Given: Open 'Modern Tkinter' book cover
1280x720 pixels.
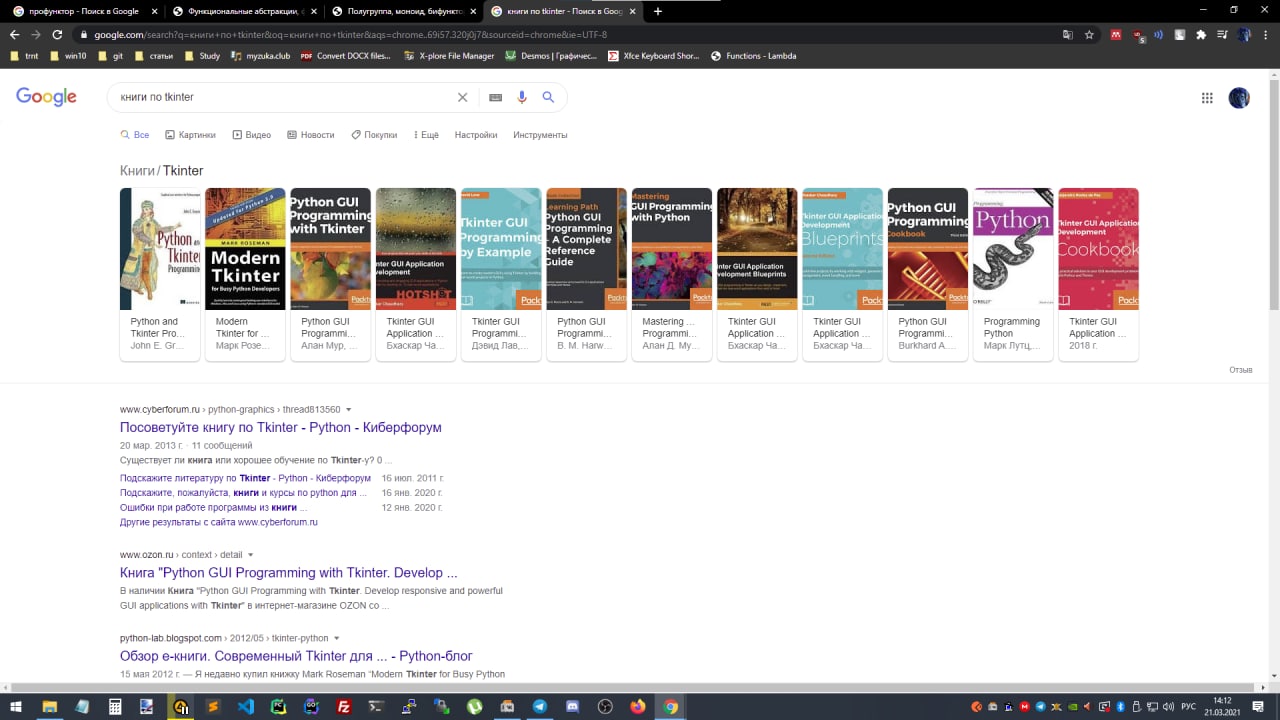Looking at the screenshot, I should click(245, 249).
